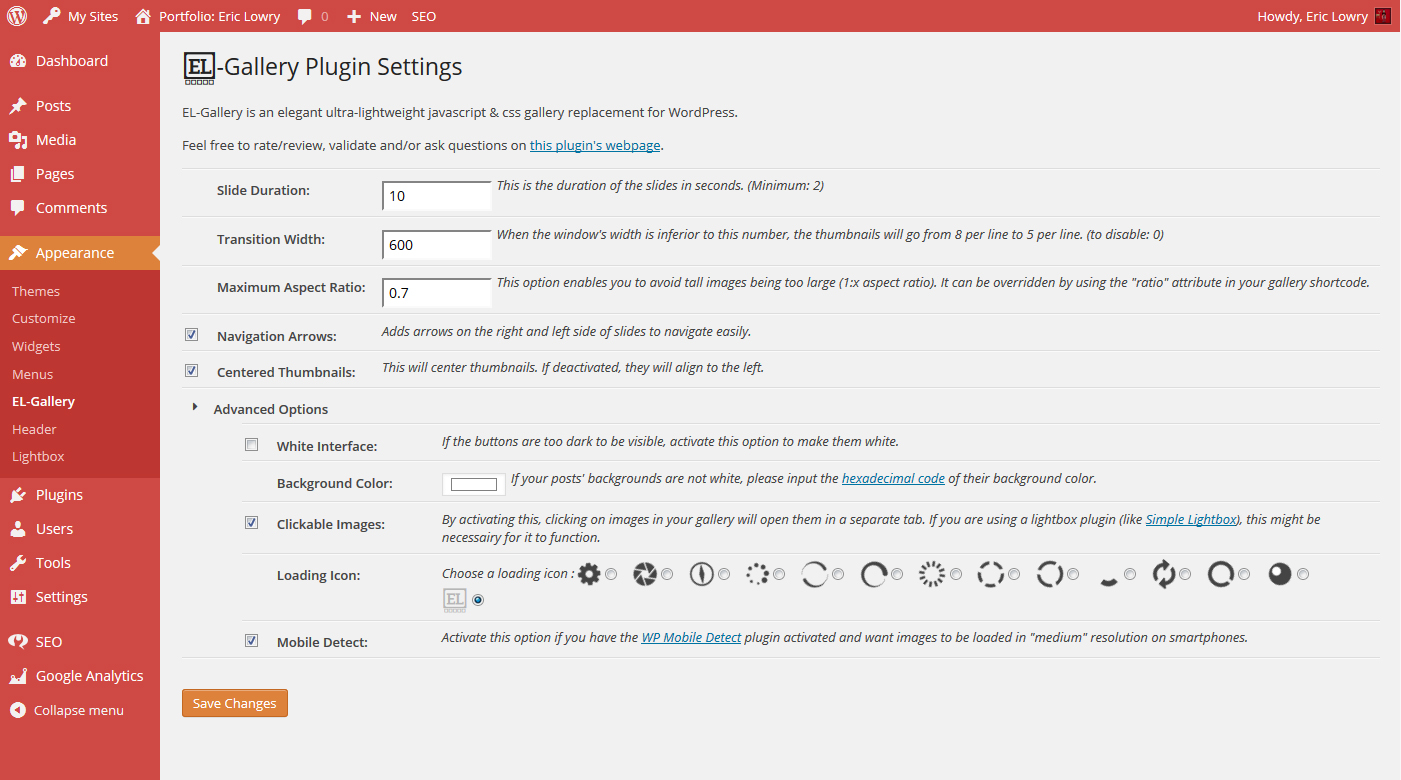Uncheck the Centered Thumbnails checkbox

point(192,371)
